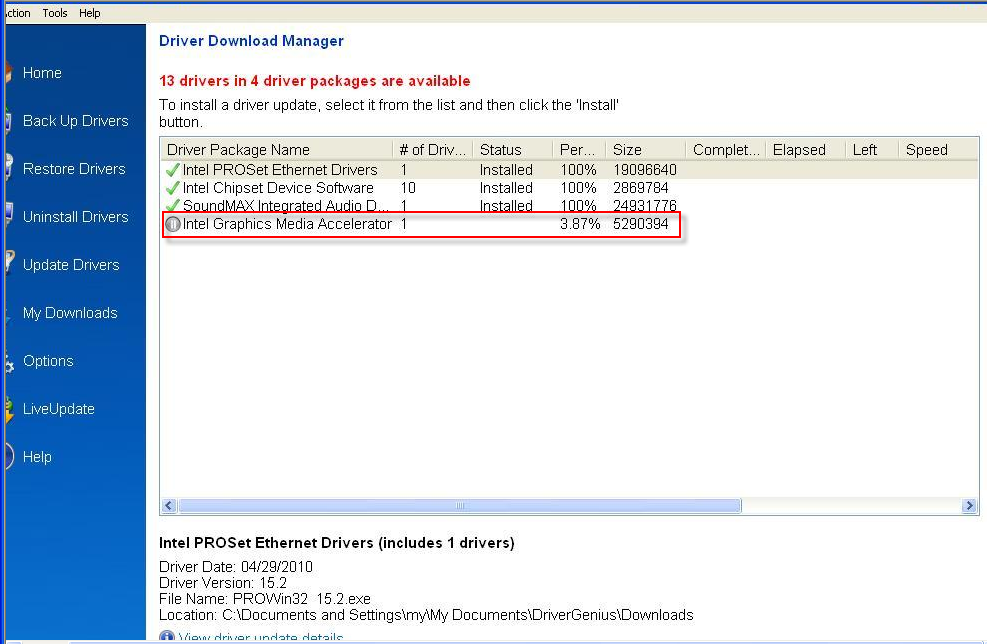This screenshot has width=987, height=644.
Task: Click the scrollbar left arrow
Action: pos(169,506)
